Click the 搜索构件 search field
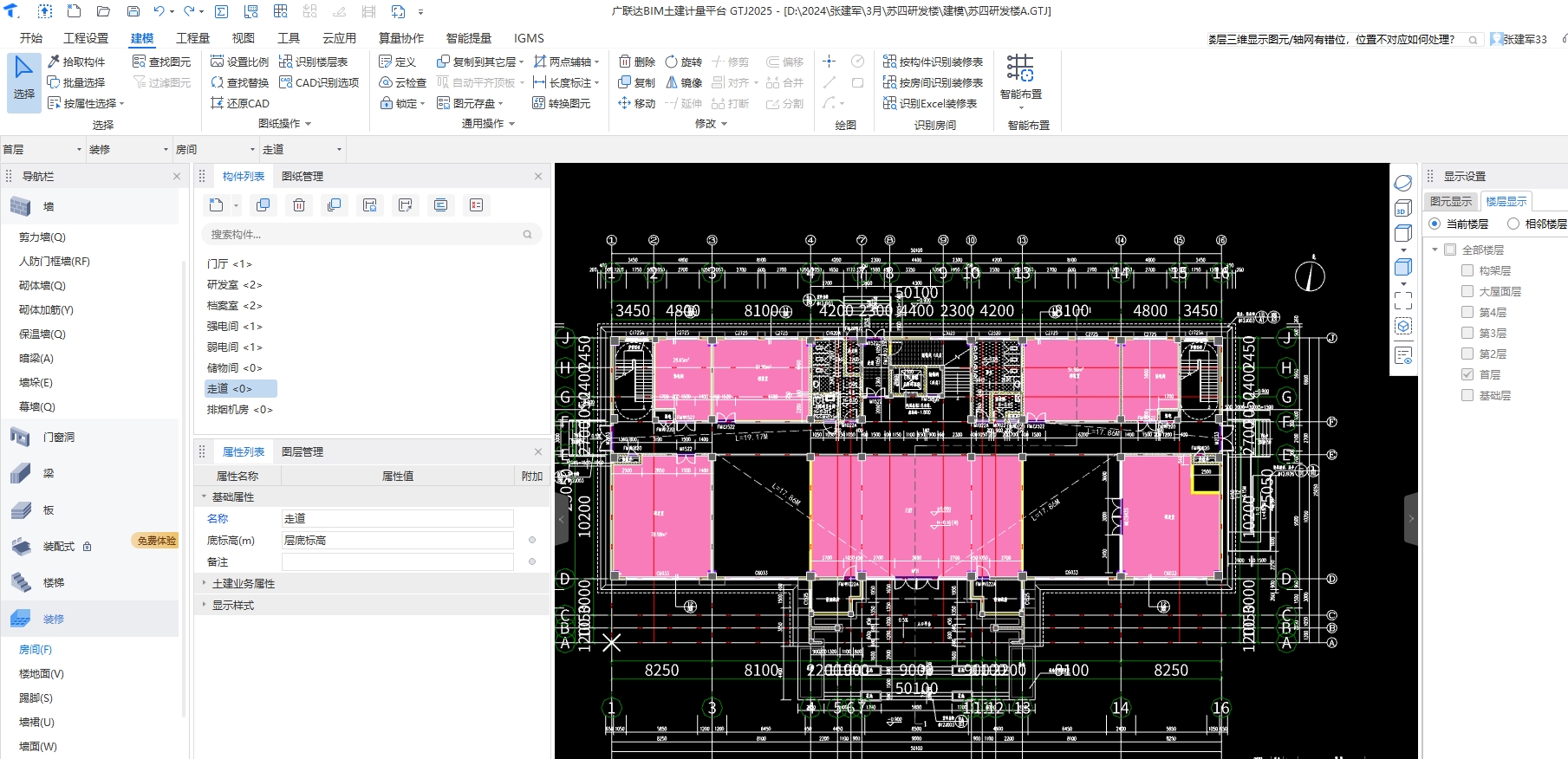This screenshot has height=759, width=1568. tap(372, 235)
